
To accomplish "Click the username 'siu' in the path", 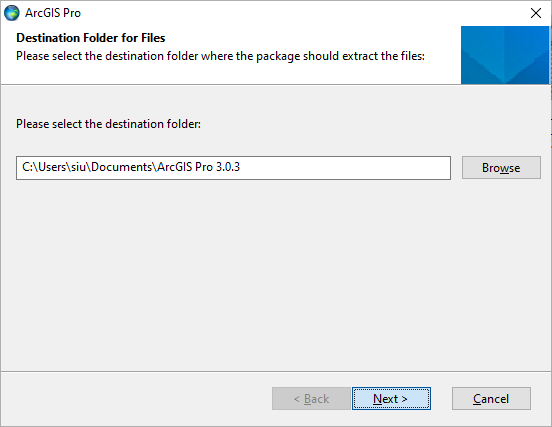I will pos(79,167).
